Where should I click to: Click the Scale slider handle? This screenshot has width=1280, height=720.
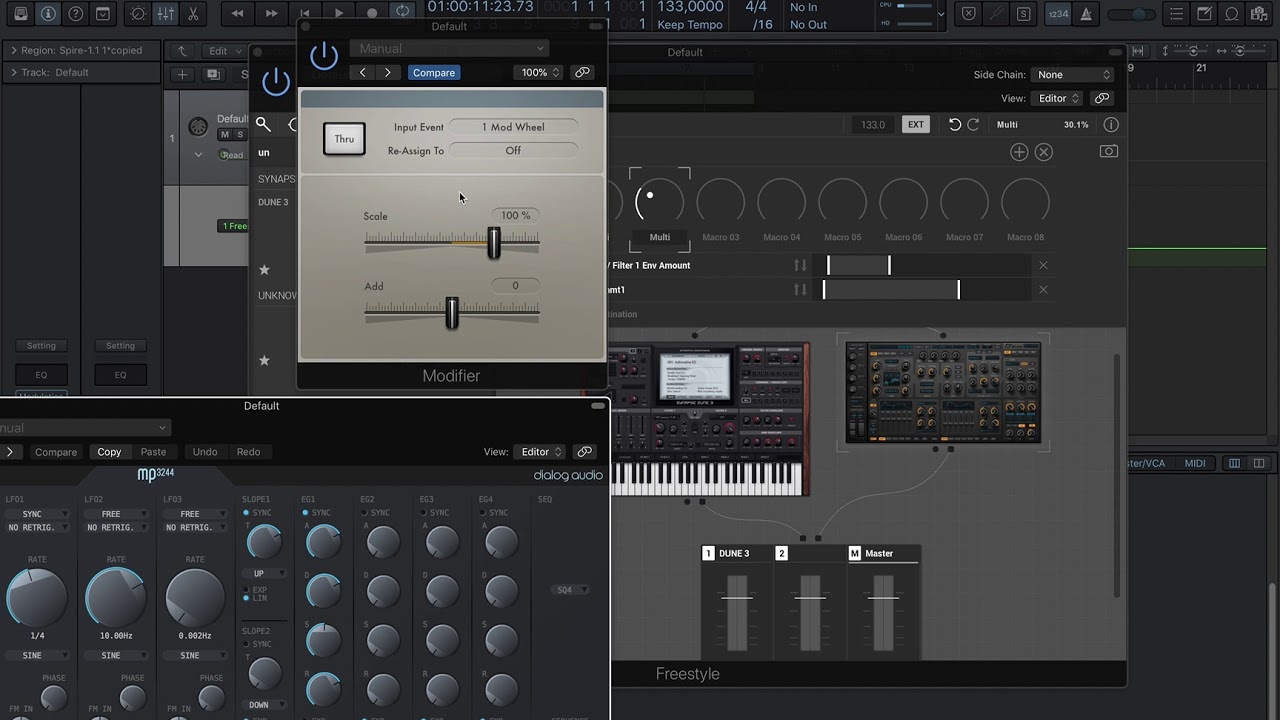click(493, 242)
